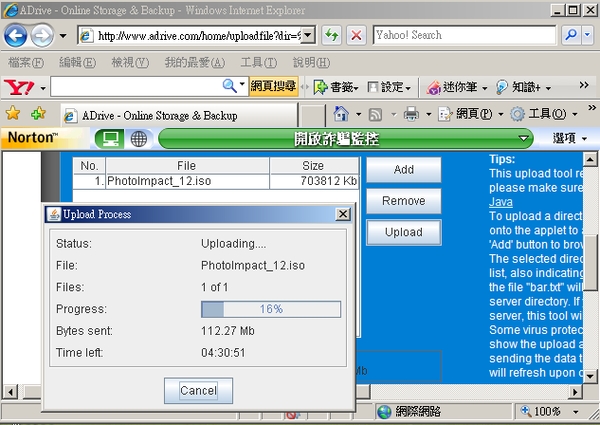Viewport: 600px width, 425px height.
Task: Click the browser Back arrow button
Action: point(15,36)
